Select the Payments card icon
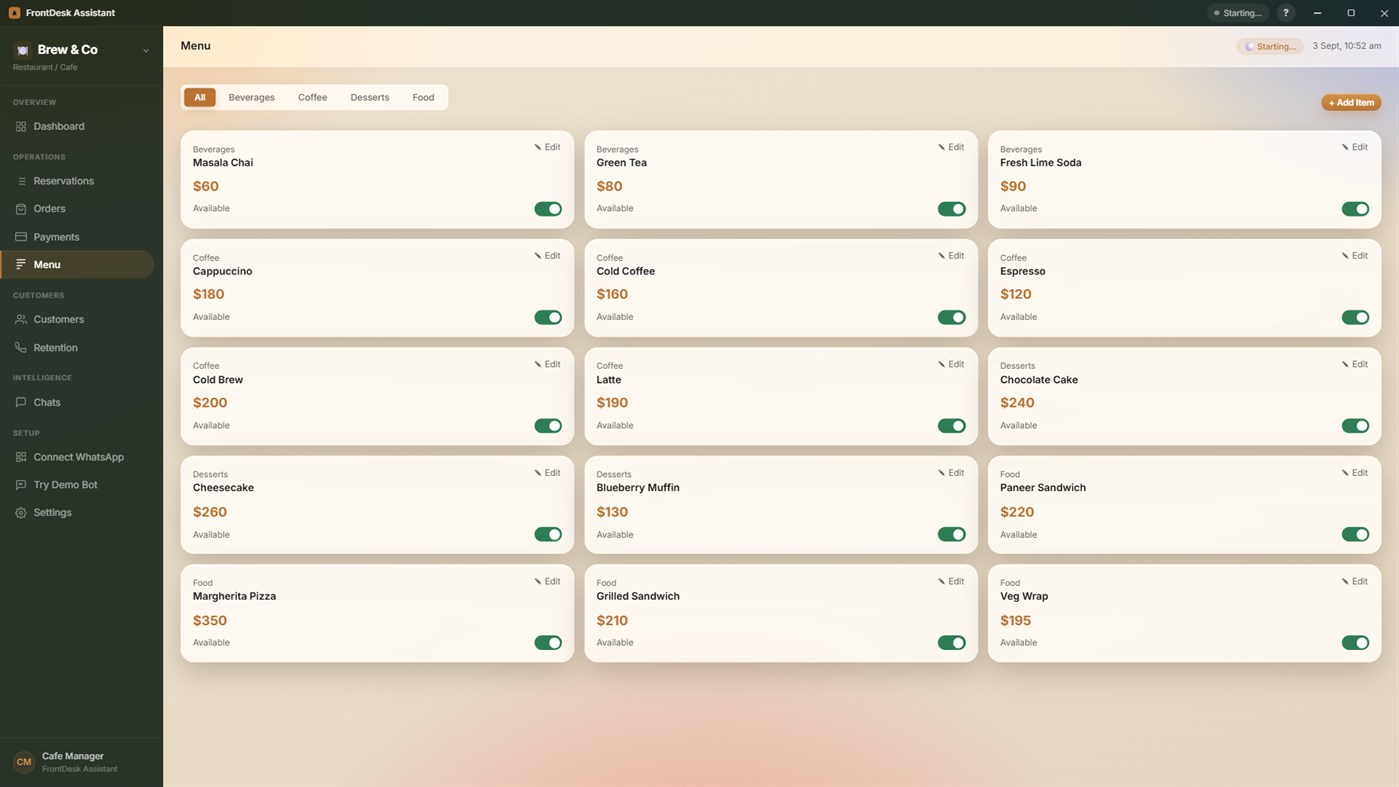This screenshot has height=787, width=1399. point(21,237)
